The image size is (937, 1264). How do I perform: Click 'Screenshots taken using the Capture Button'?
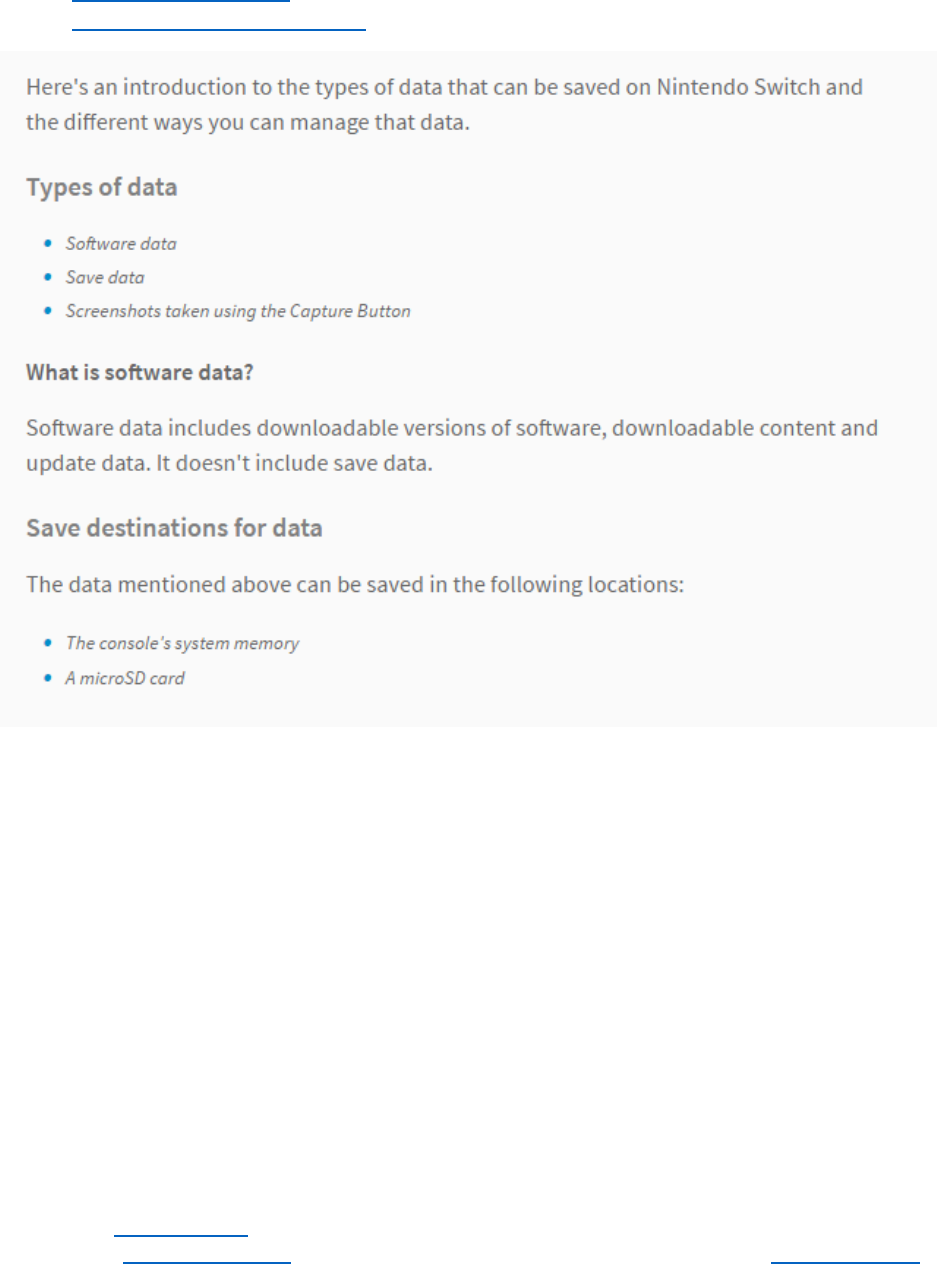[238, 311]
